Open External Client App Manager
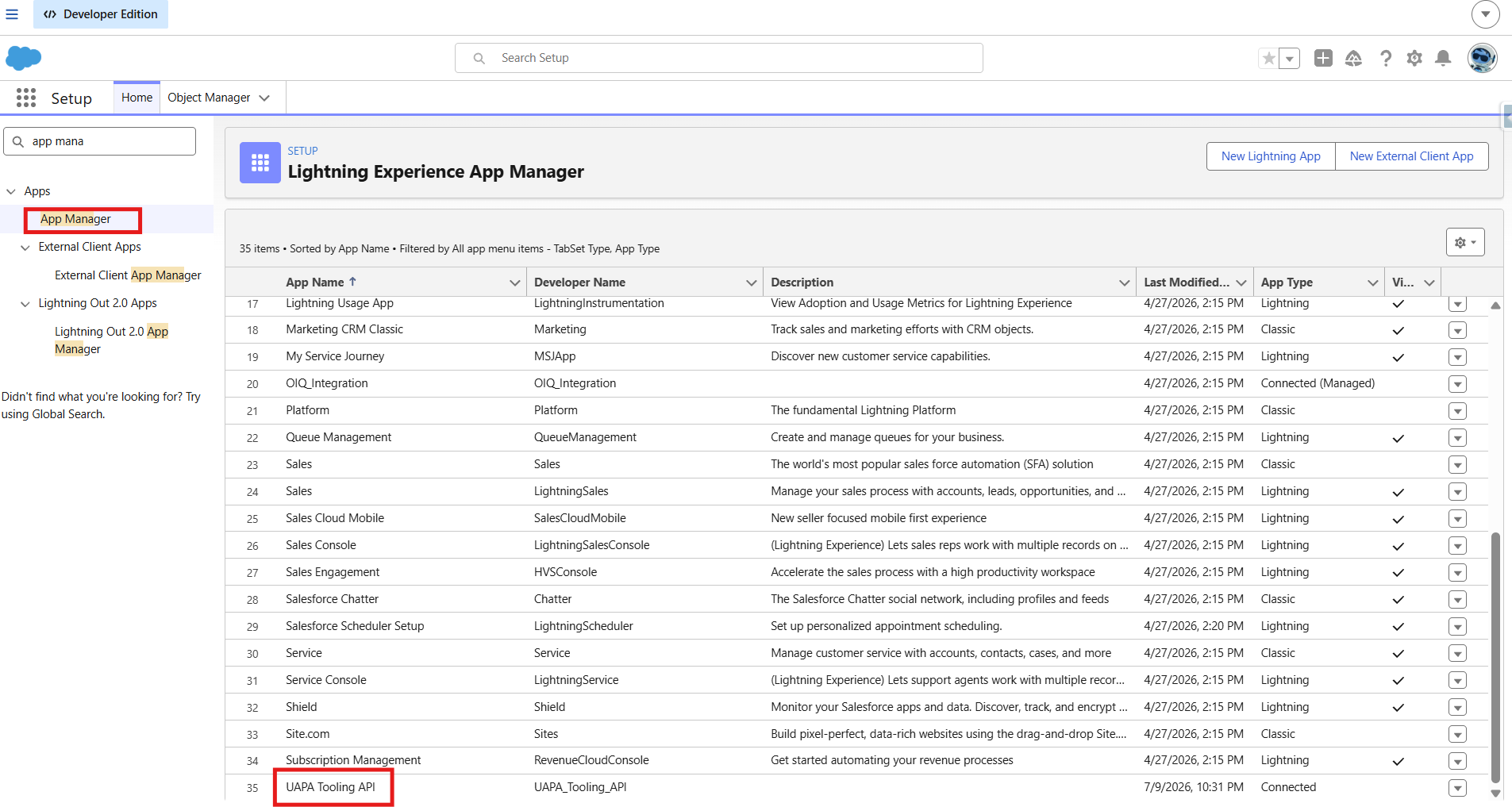This screenshot has width=1512, height=807. [128, 275]
